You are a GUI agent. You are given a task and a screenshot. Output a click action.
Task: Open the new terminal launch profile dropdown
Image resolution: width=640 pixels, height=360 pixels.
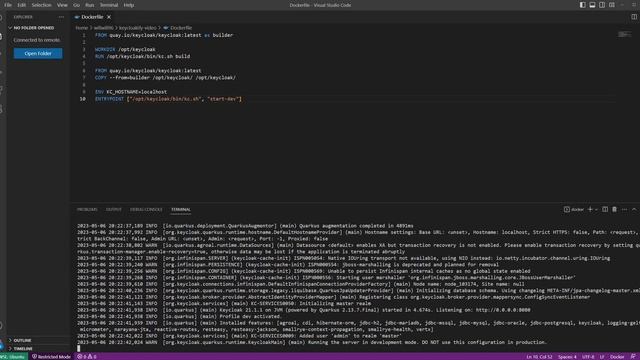[596, 209]
